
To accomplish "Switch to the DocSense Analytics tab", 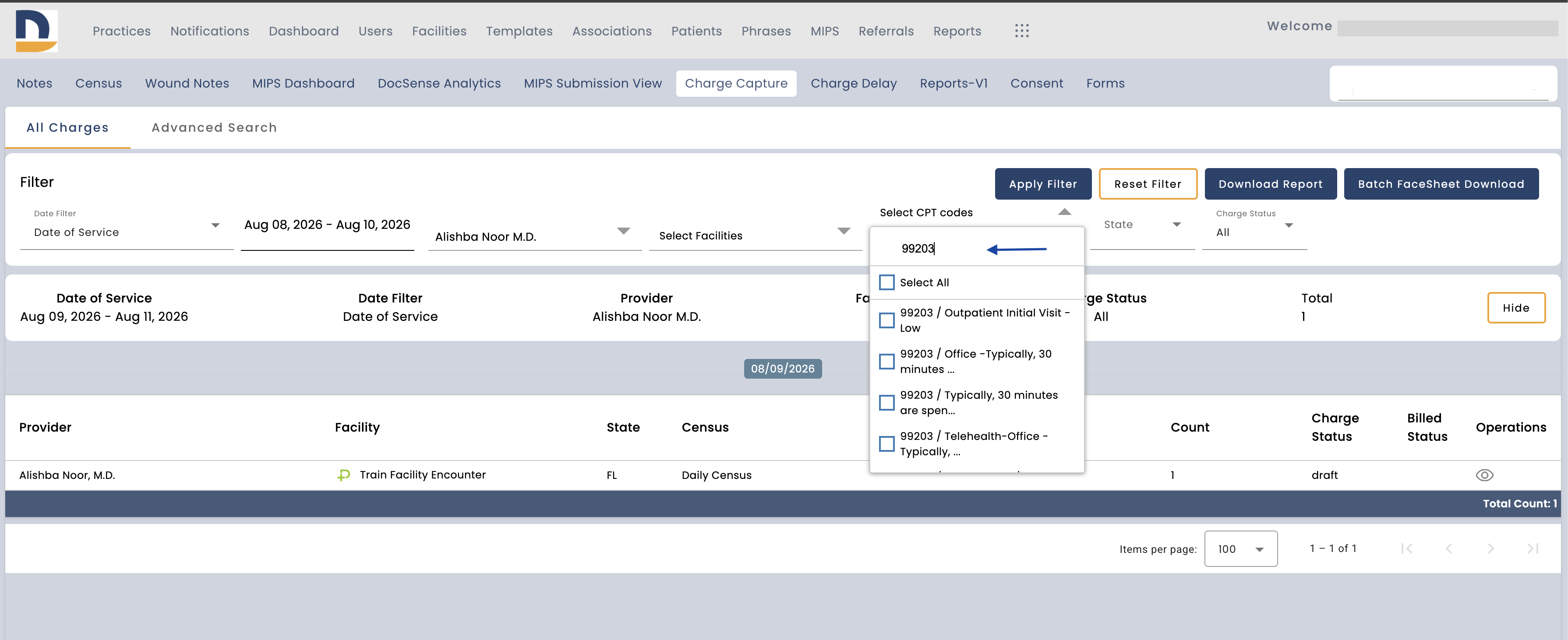I will coord(439,83).
